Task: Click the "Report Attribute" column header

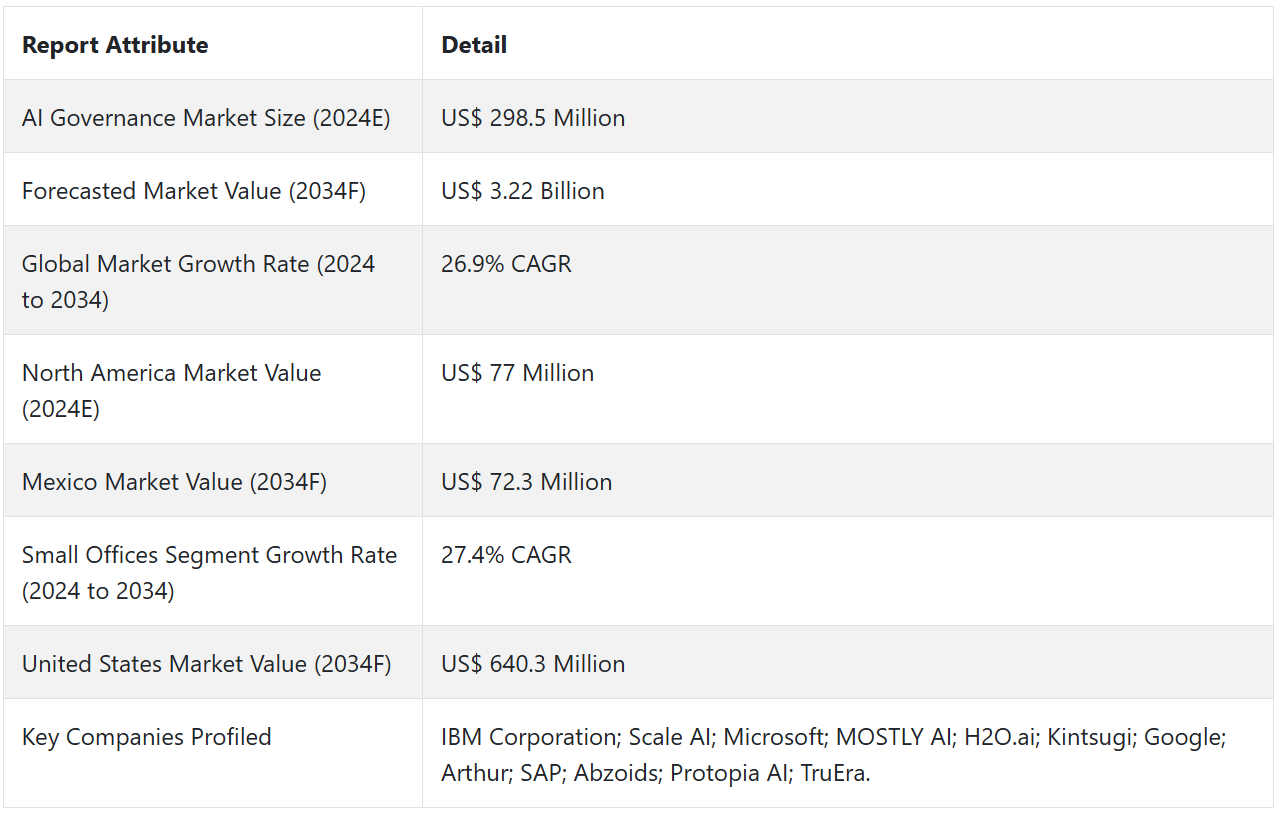Action: point(115,45)
